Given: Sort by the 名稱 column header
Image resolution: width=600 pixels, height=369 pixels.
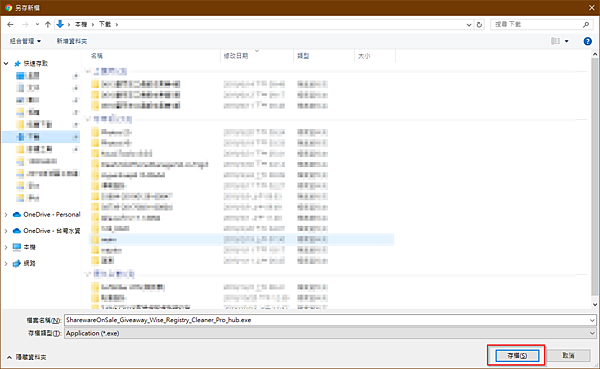Looking at the screenshot, I should click(96, 56).
